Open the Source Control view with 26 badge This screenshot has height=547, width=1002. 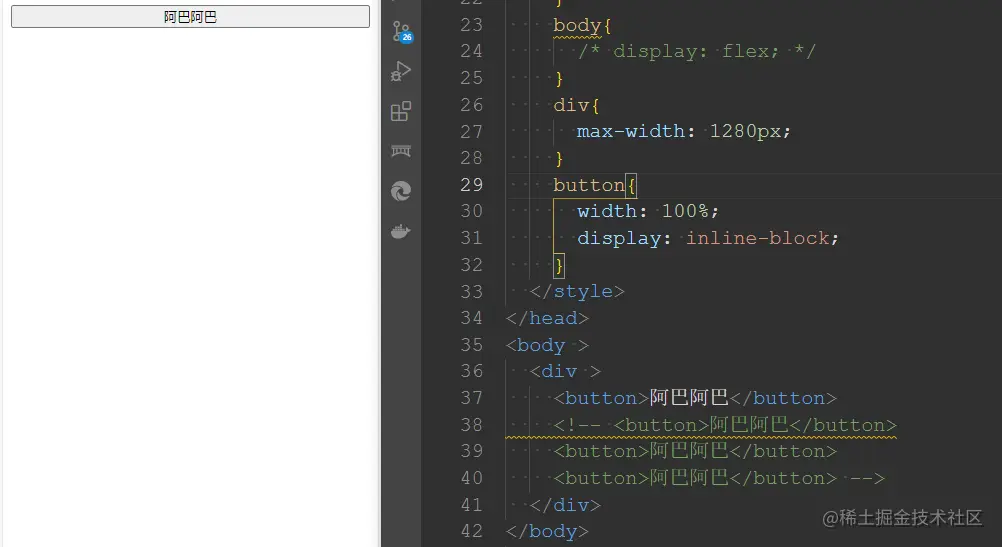[402, 31]
